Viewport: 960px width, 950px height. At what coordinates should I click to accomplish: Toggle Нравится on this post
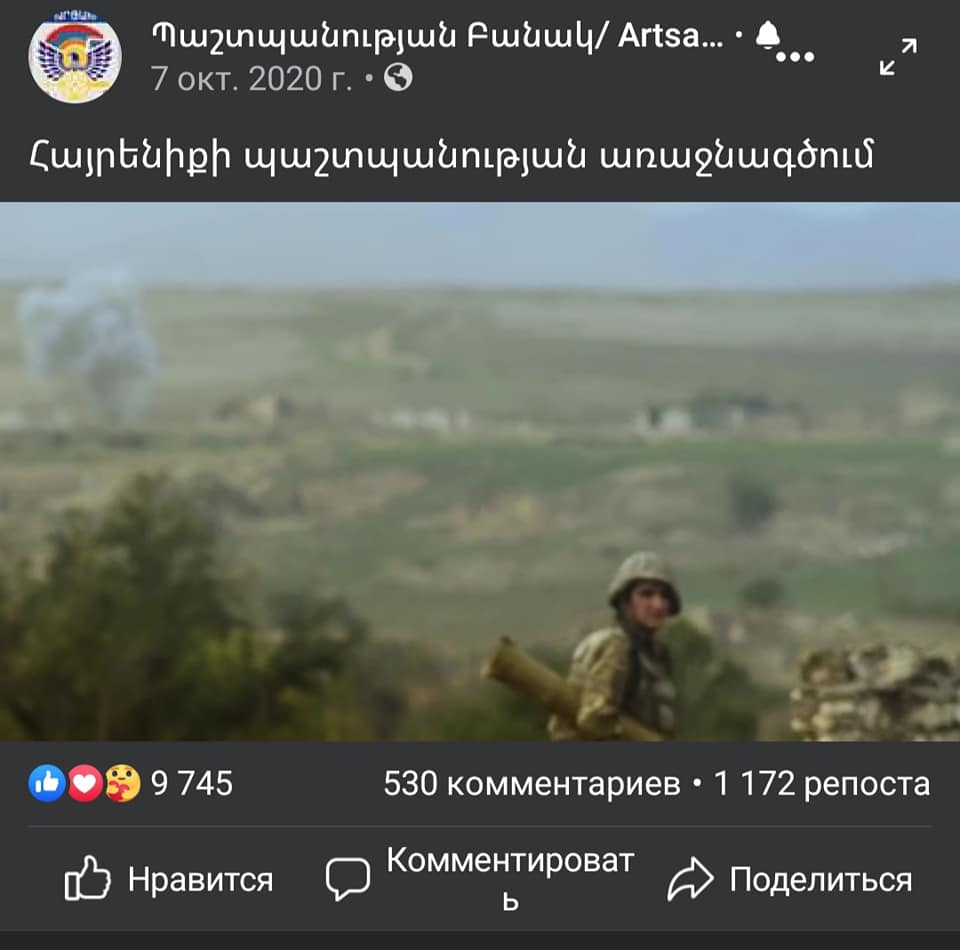point(169,879)
